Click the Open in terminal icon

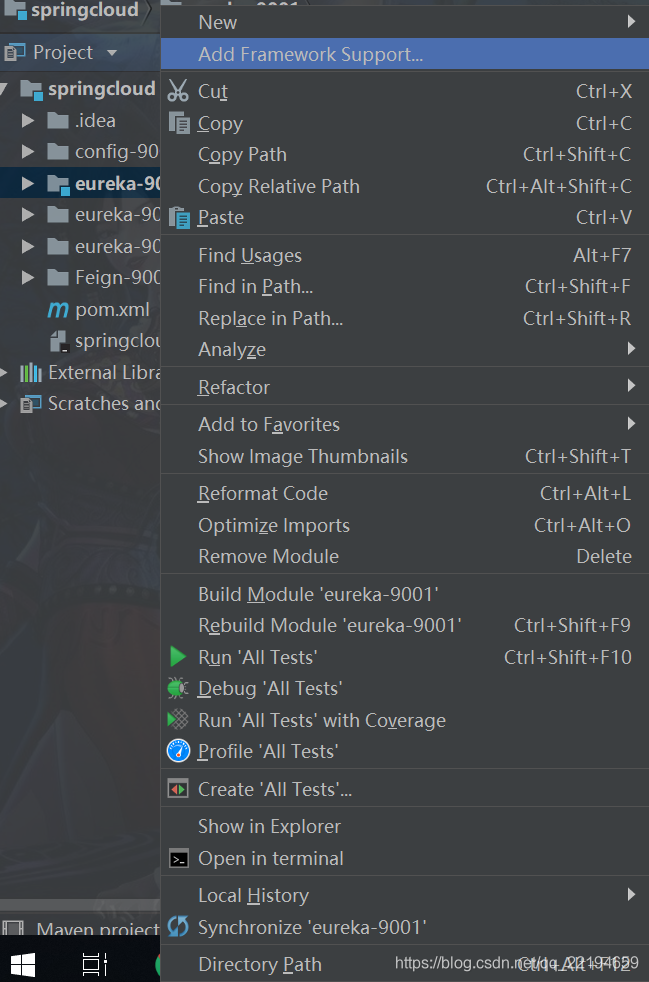coord(179,858)
